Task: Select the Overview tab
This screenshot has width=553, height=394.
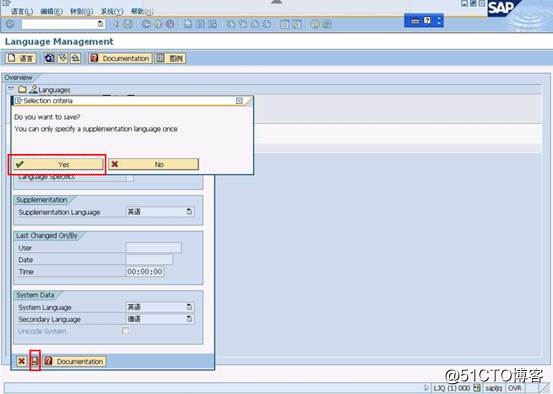Action: tap(18, 77)
